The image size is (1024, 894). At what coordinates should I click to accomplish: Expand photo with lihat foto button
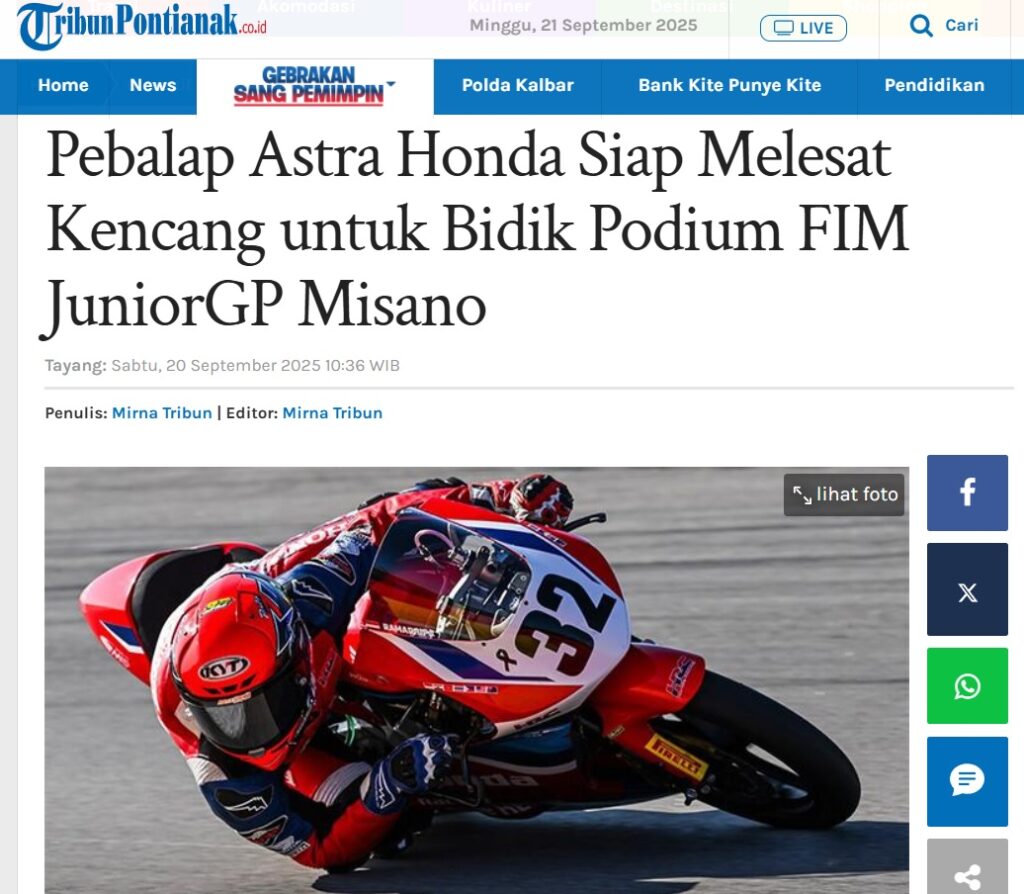pyautogui.click(x=844, y=494)
